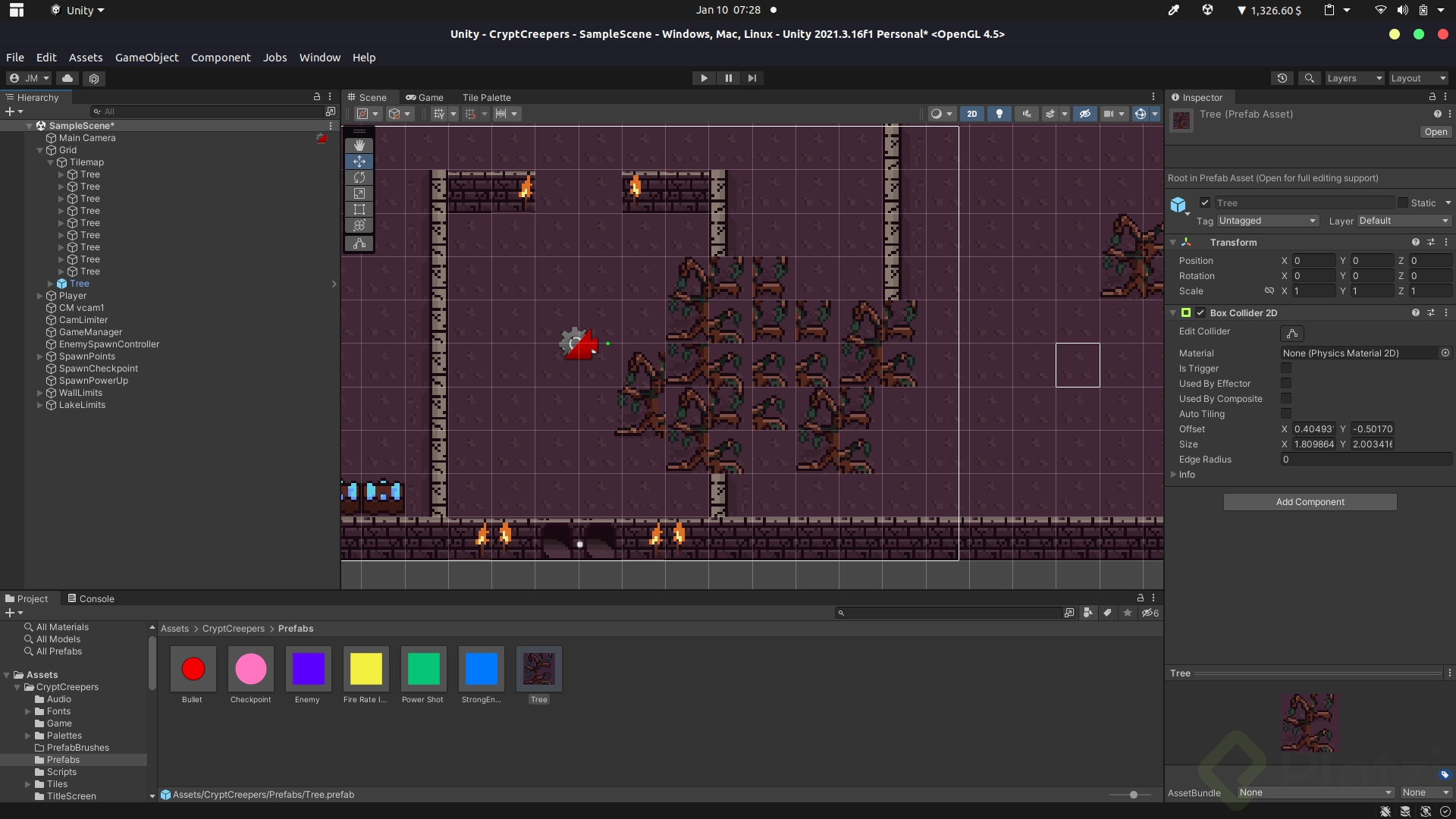The width and height of the screenshot is (1456, 819).
Task: Toggle scene lighting in the Scene view
Action: point(999,113)
